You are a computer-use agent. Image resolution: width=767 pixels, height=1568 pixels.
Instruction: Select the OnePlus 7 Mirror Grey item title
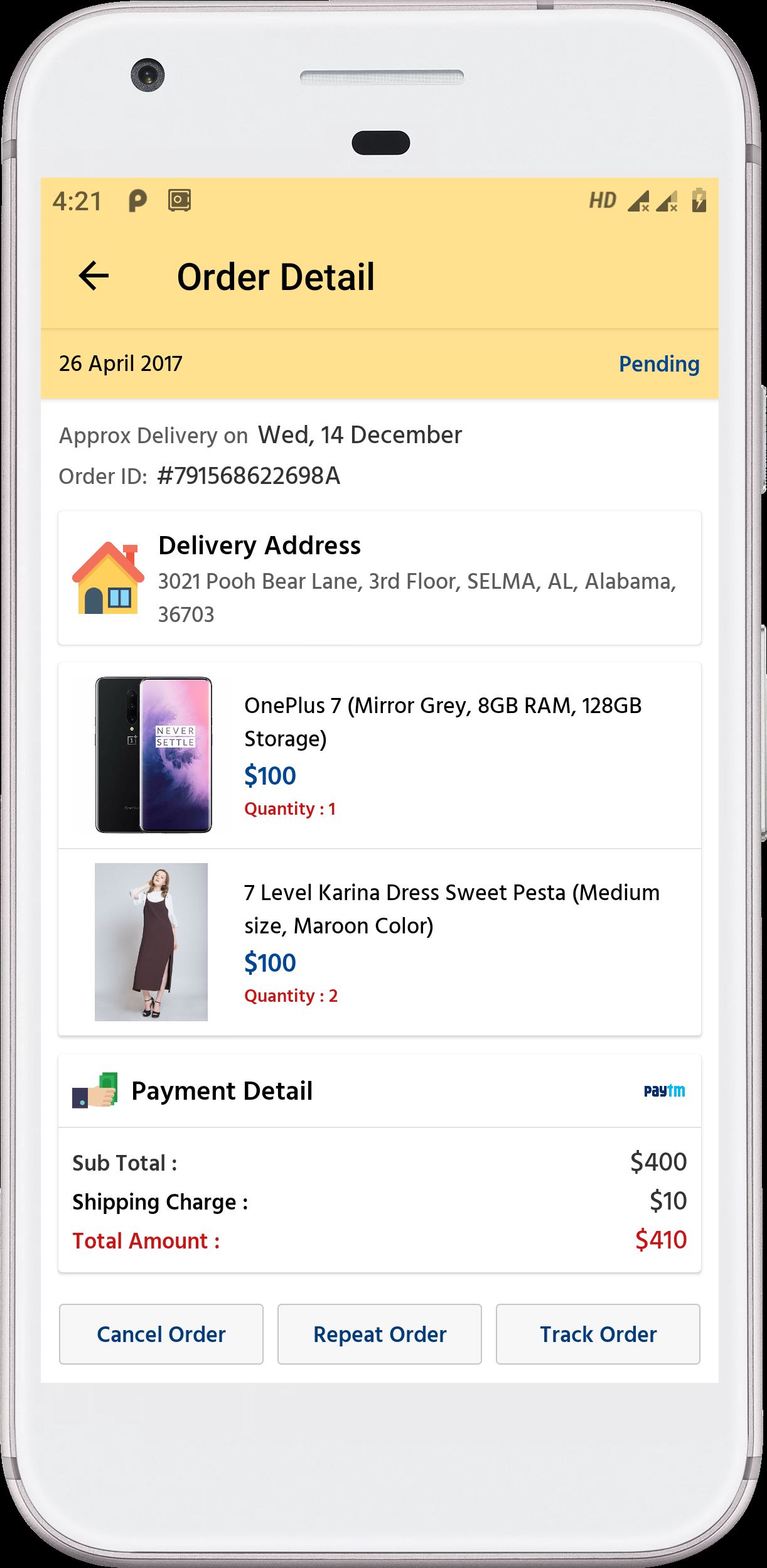[442, 722]
